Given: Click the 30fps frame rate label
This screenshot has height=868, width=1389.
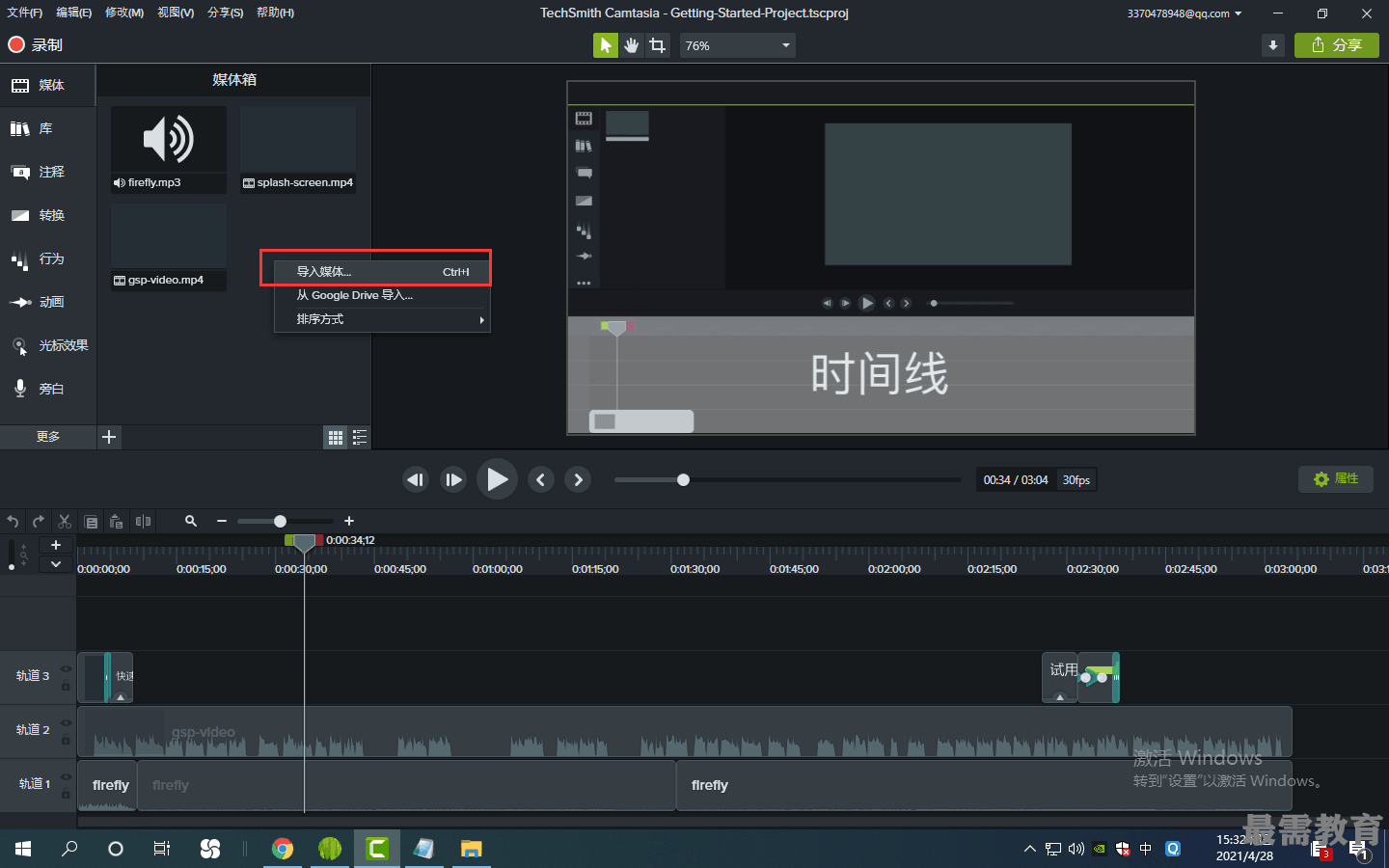Looking at the screenshot, I should point(1076,480).
